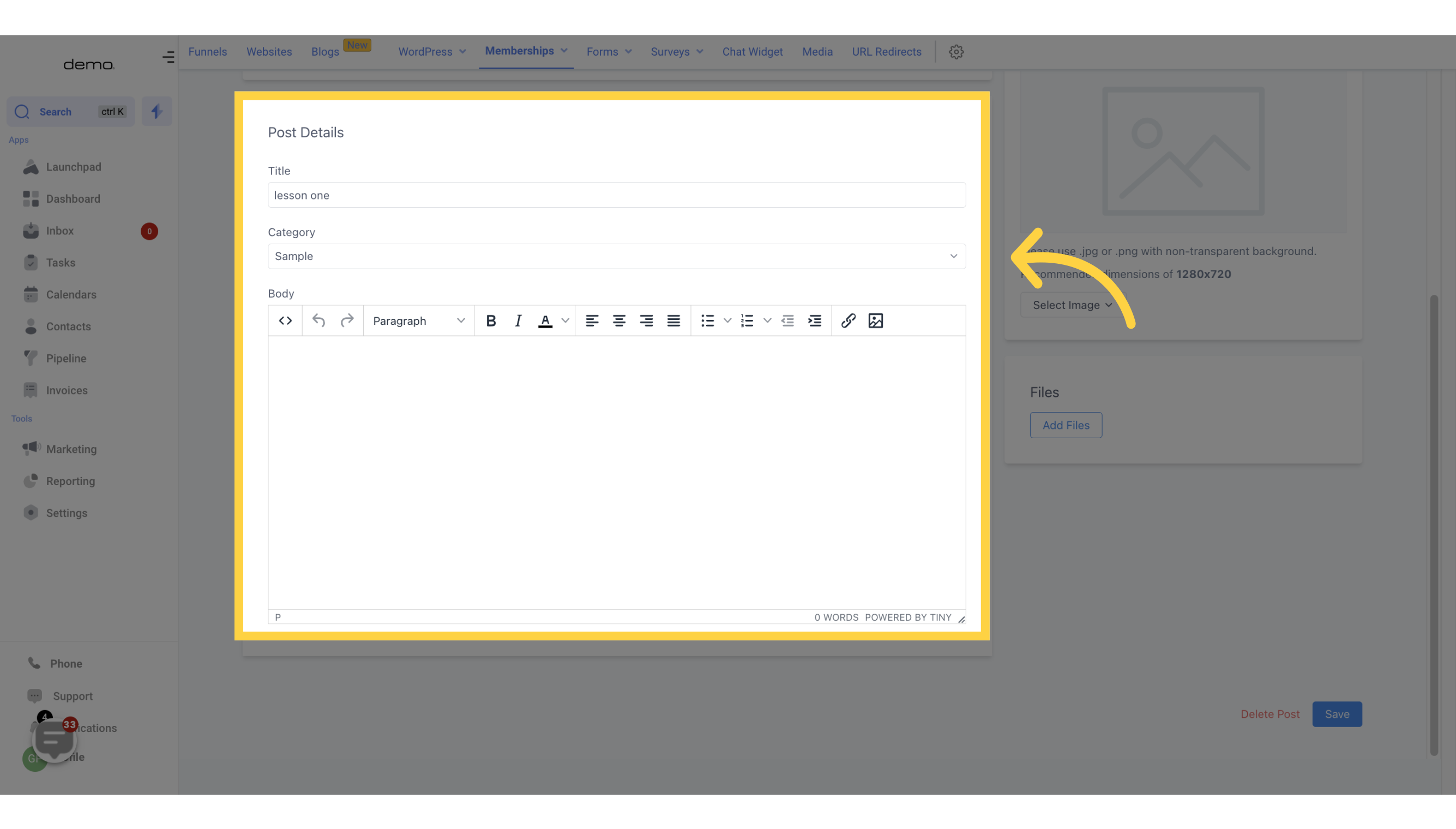This screenshot has width=1456, height=829.
Task: Click the Bold formatting icon
Action: pyautogui.click(x=490, y=320)
